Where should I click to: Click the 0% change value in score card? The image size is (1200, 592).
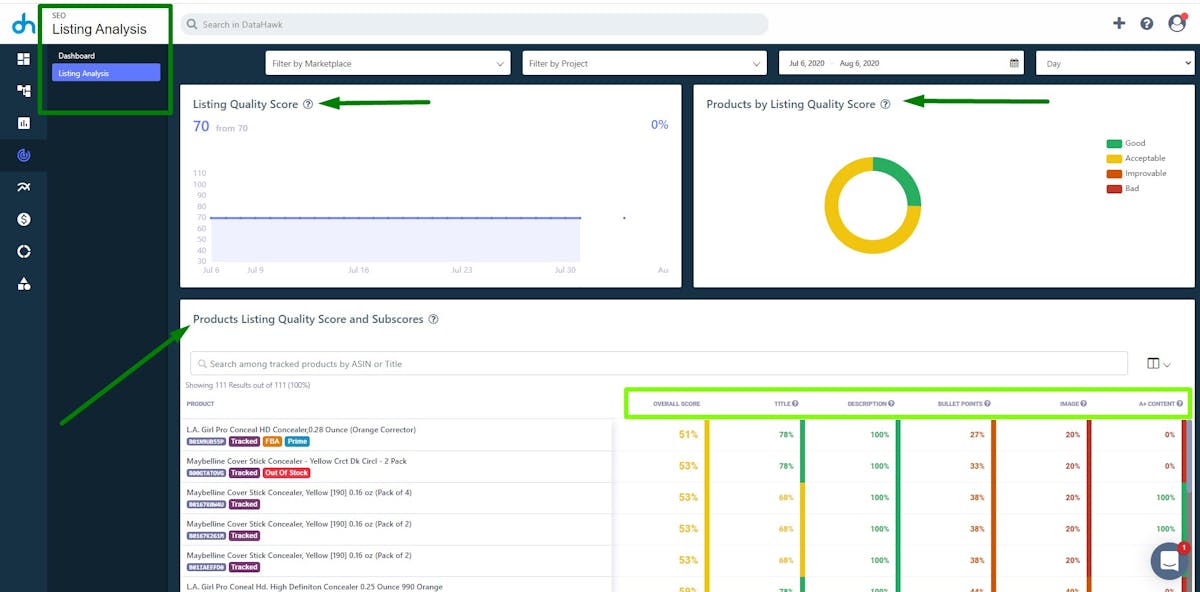pos(659,125)
